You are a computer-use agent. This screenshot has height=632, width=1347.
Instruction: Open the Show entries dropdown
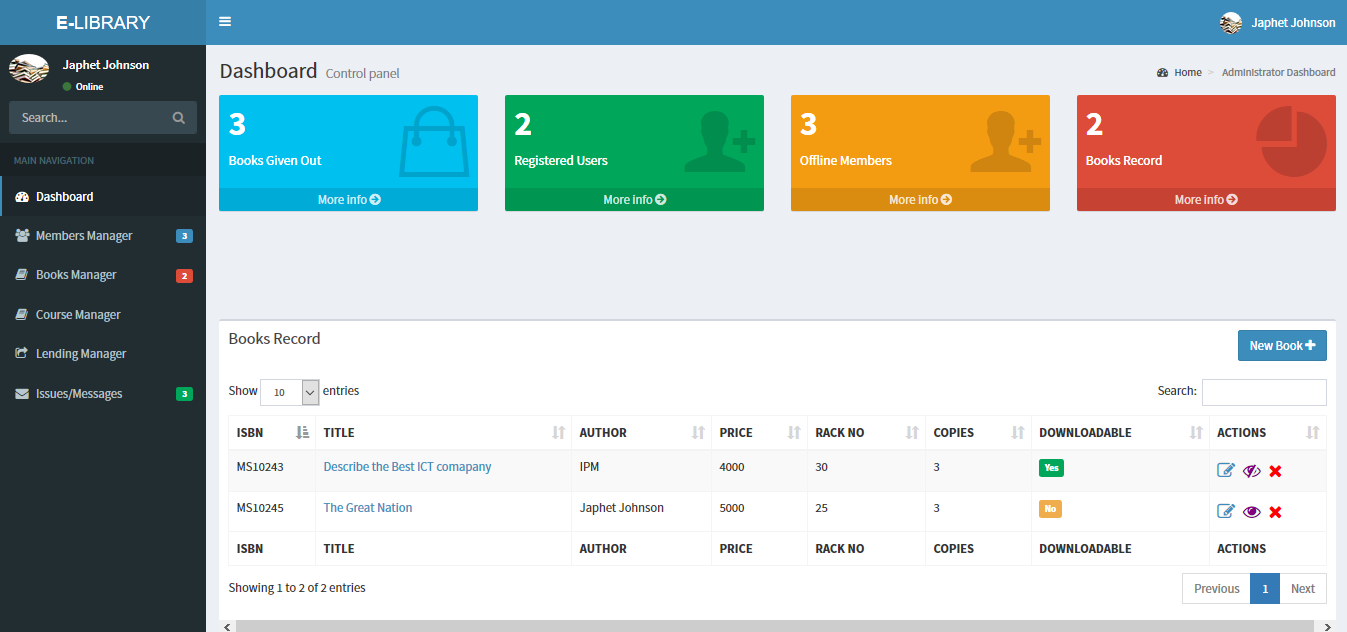pos(289,392)
